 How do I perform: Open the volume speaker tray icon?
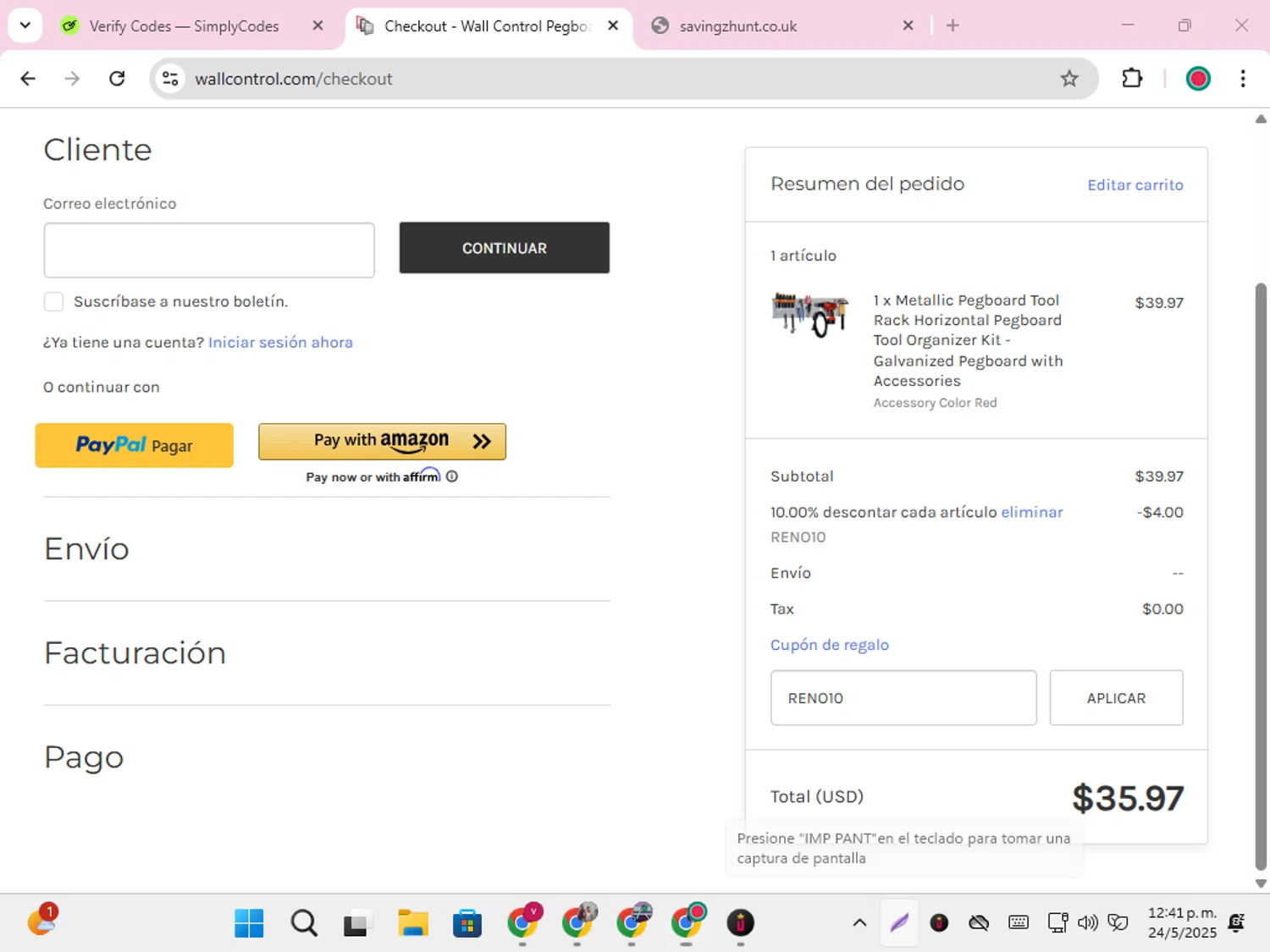(x=1087, y=922)
